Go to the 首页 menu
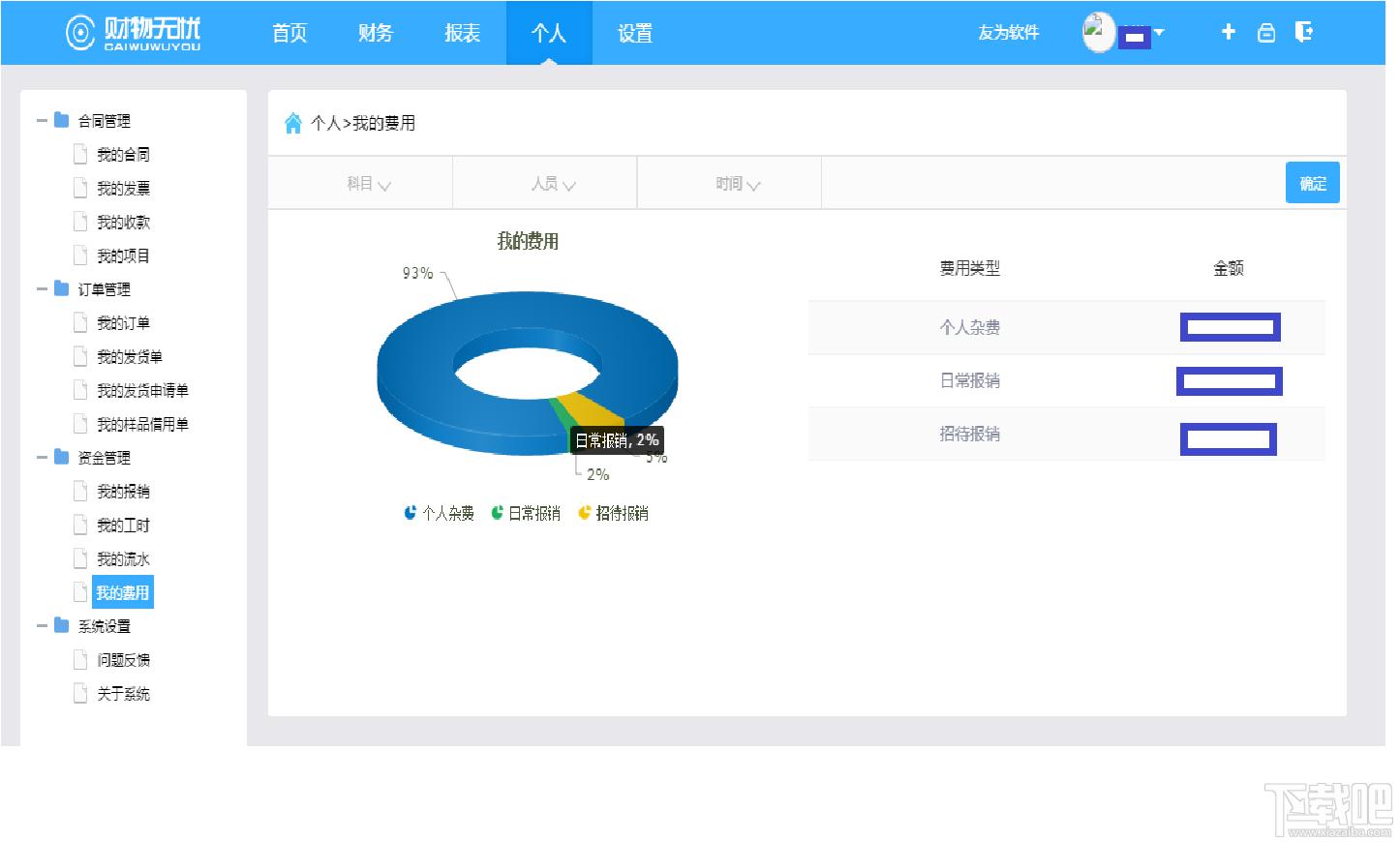 pos(289,33)
